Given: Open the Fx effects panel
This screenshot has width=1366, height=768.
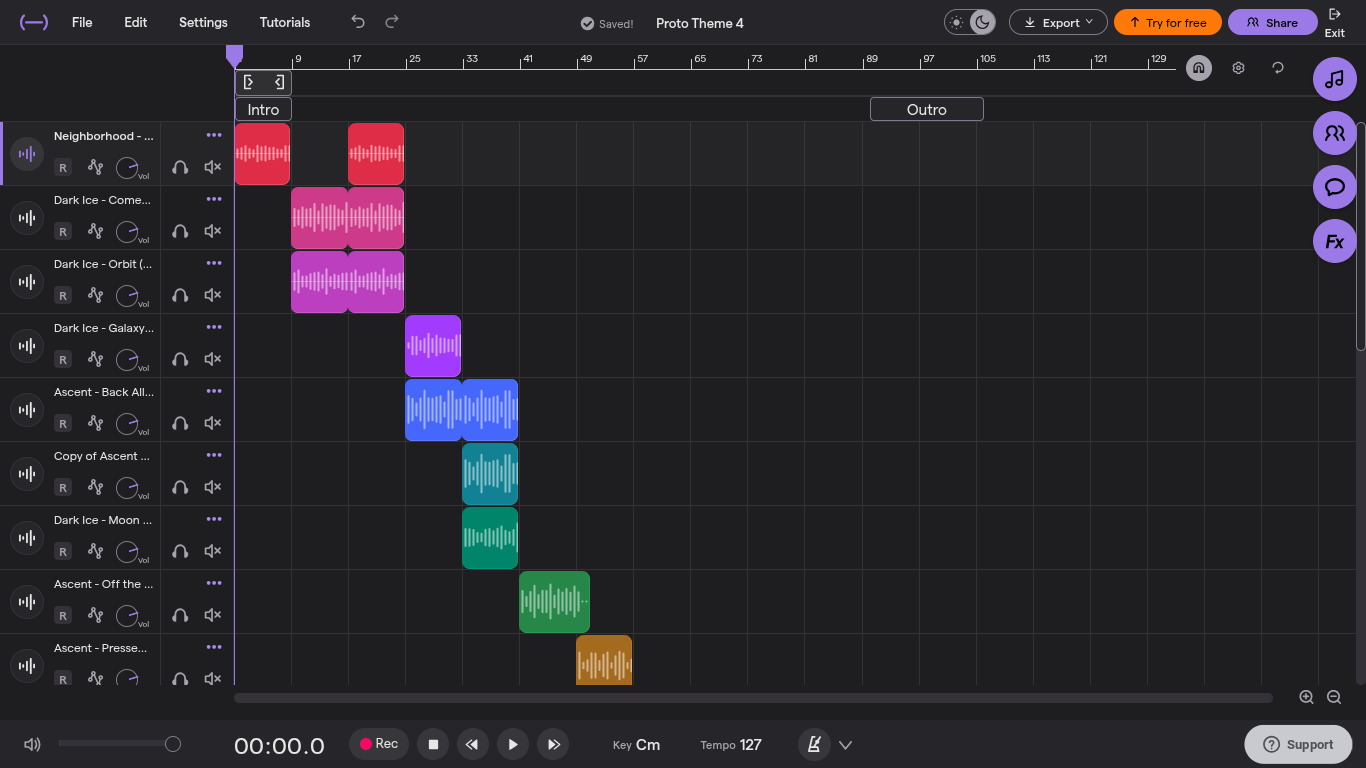Looking at the screenshot, I should tap(1334, 241).
